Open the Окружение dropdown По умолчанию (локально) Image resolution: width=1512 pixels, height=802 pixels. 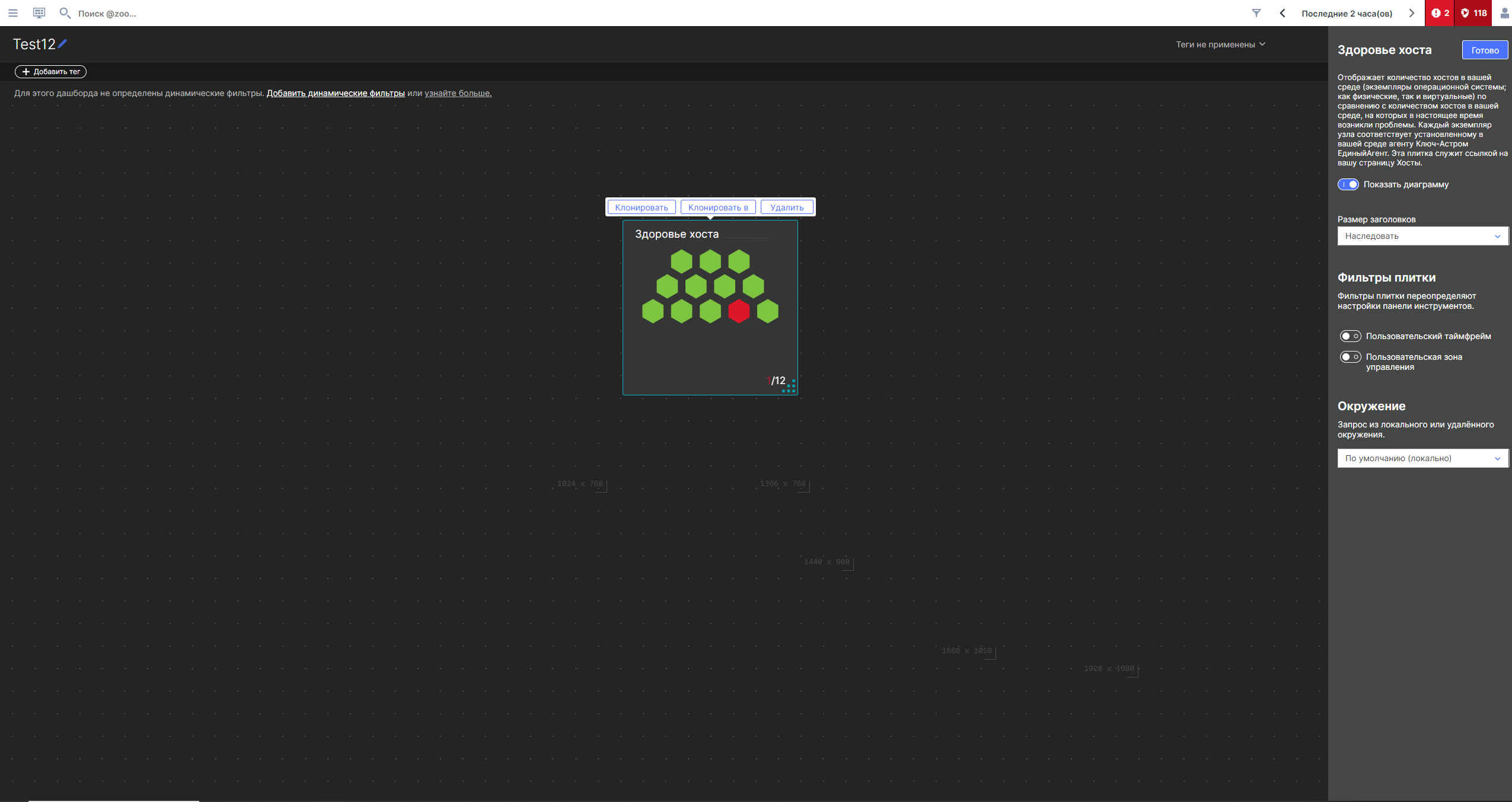(x=1422, y=458)
